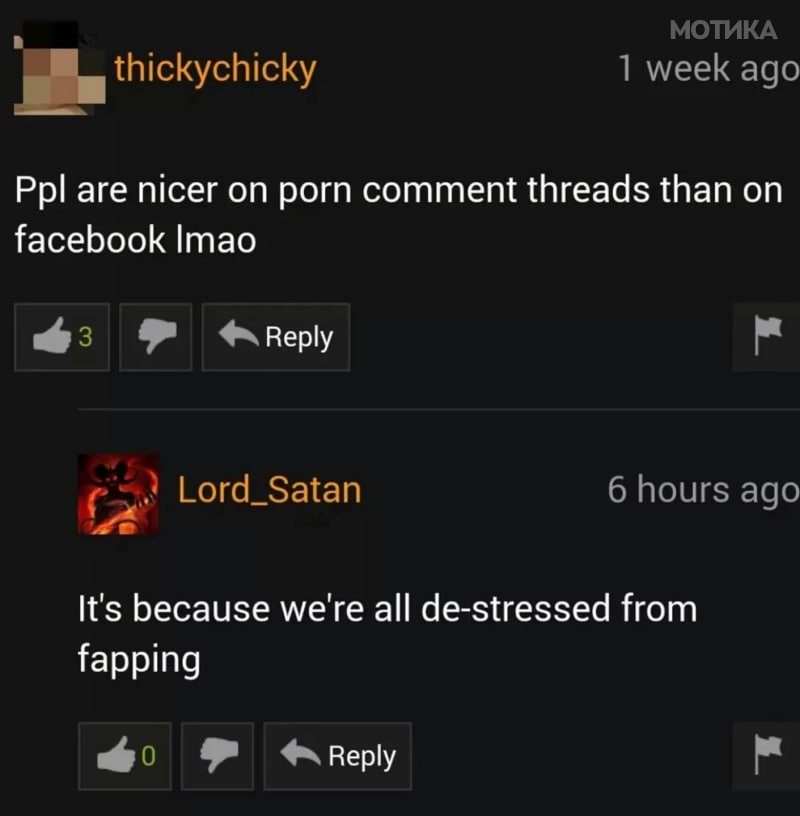Viewport: 800px width, 816px height.
Task: Click the '1 week ago' timestamp
Action: click(x=708, y=69)
